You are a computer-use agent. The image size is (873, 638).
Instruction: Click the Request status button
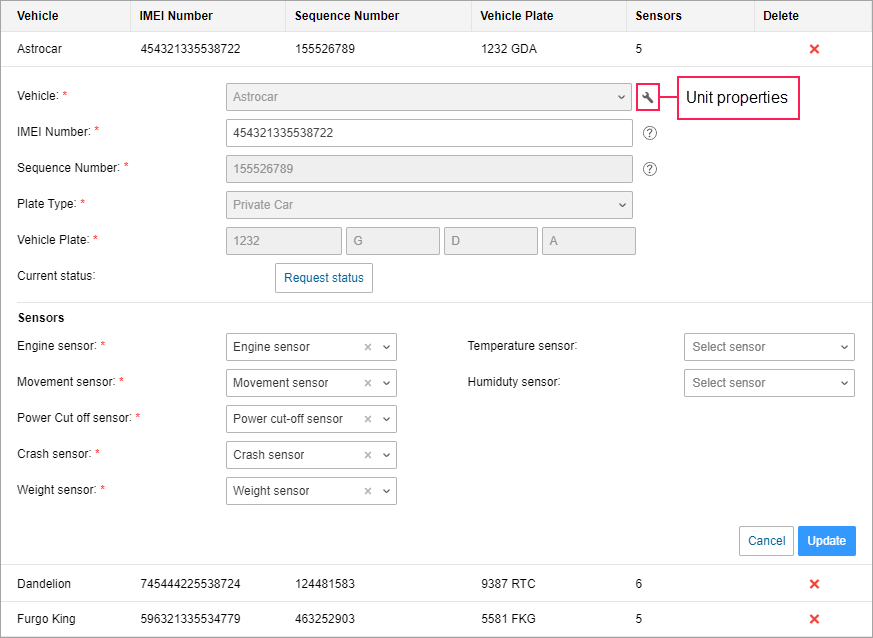[323, 278]
